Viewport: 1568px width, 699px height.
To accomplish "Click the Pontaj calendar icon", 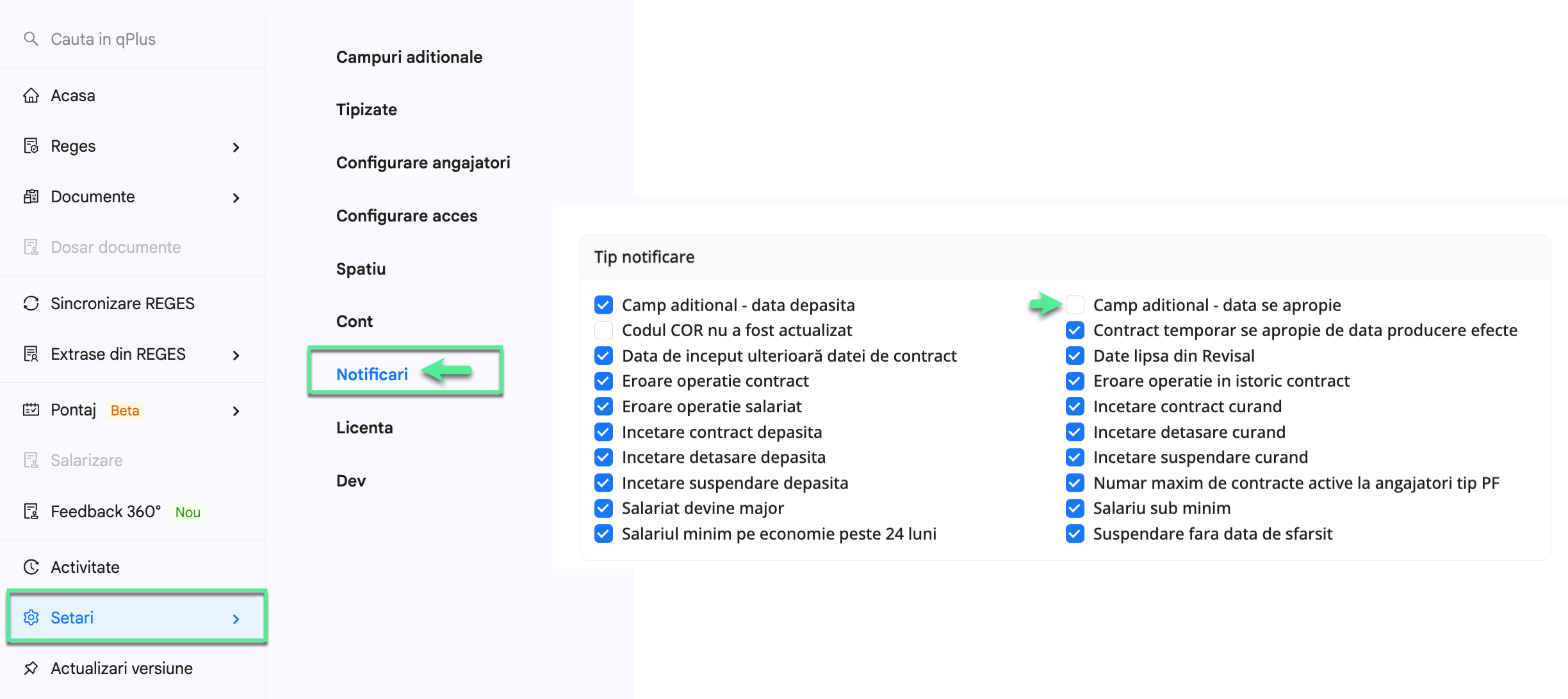I will pos(31,410).
